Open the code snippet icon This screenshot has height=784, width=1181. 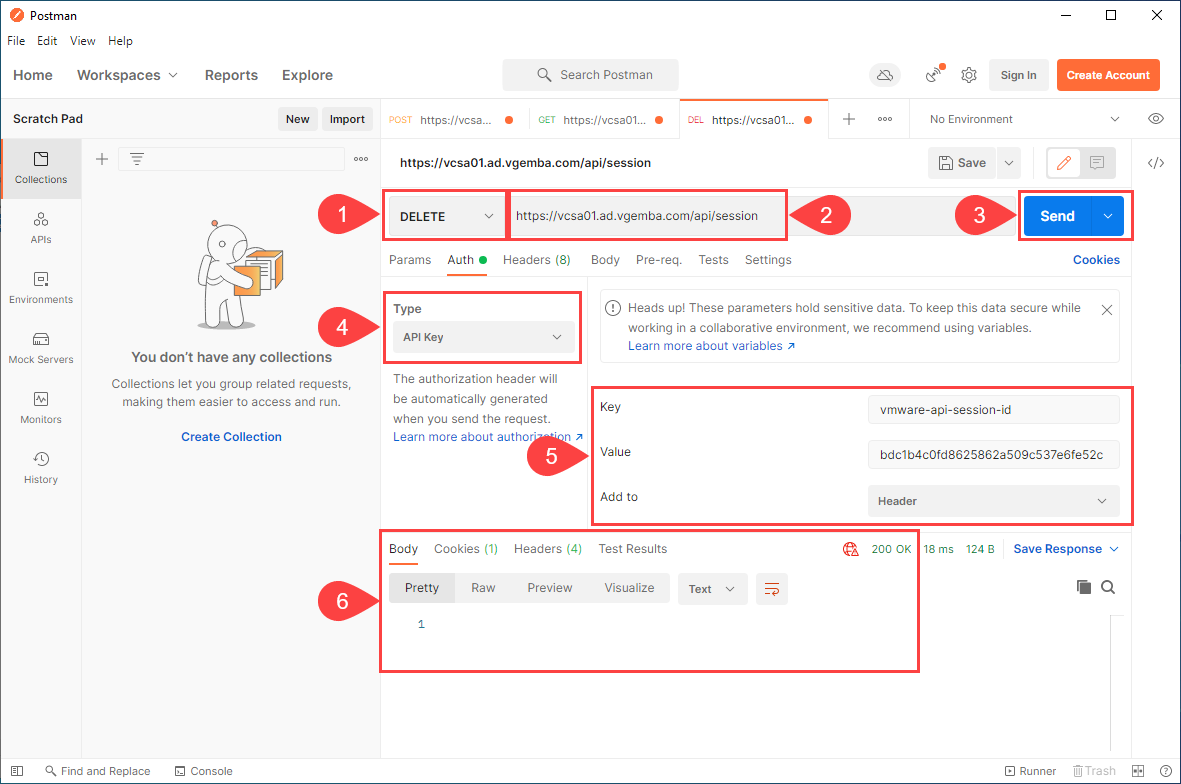pos(1155,163)
